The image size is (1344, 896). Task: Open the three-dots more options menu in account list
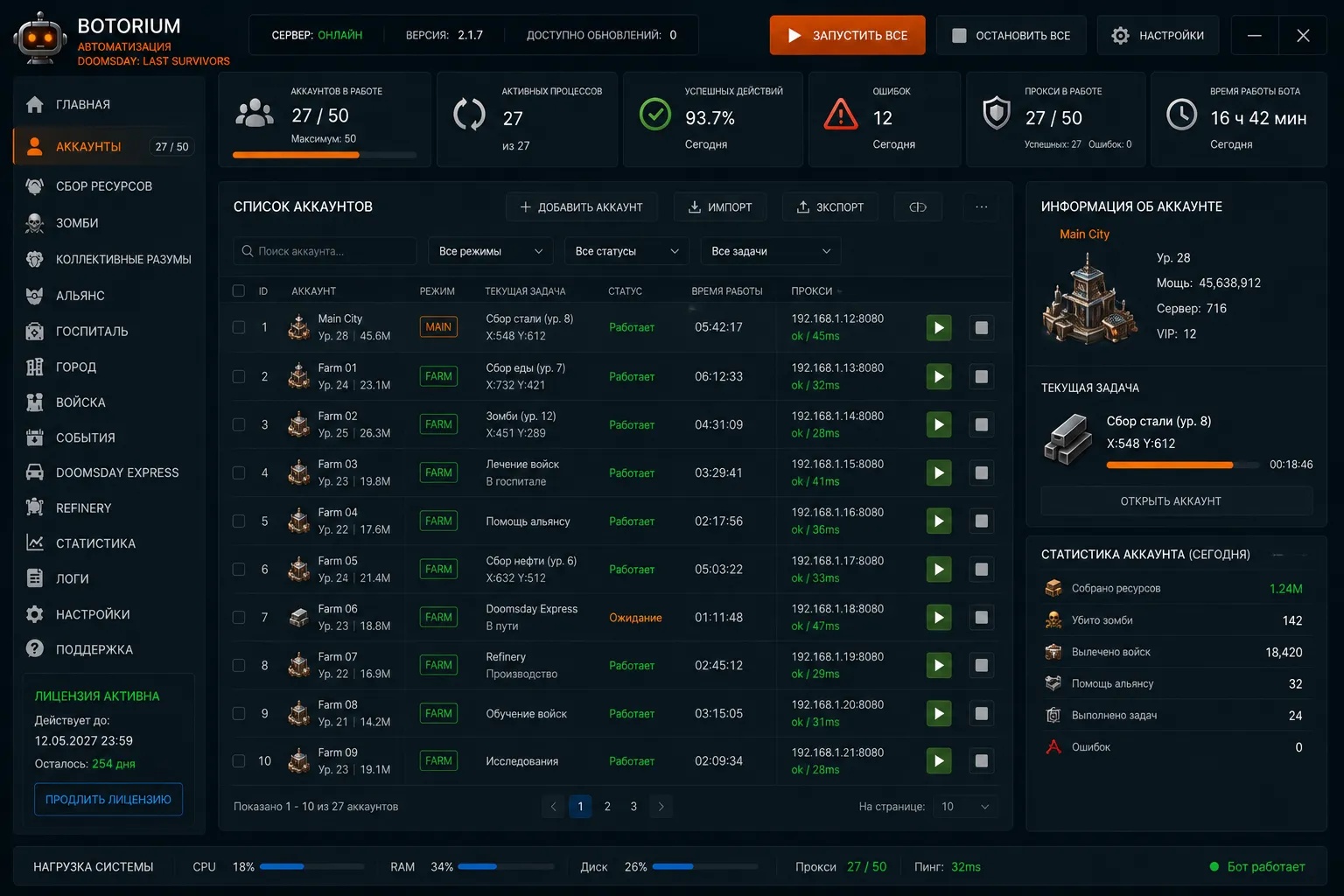(982, 207)
